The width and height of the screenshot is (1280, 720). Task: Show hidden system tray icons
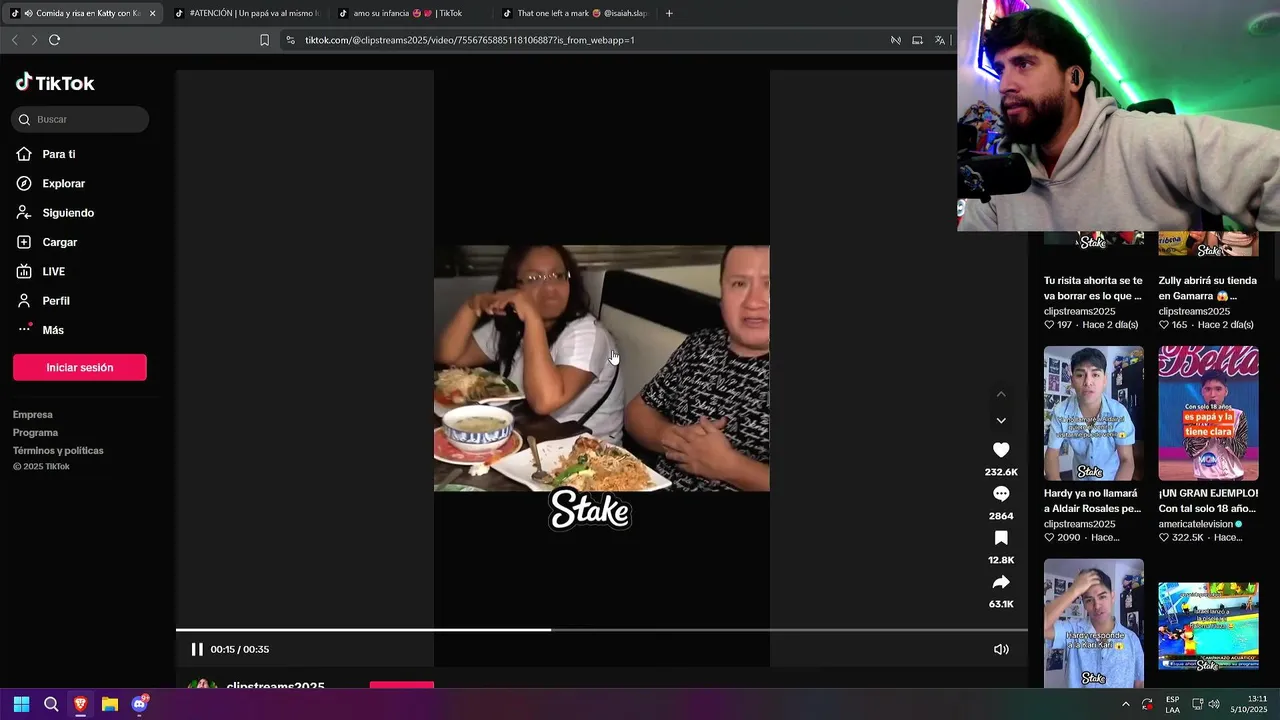(1126, 704)
